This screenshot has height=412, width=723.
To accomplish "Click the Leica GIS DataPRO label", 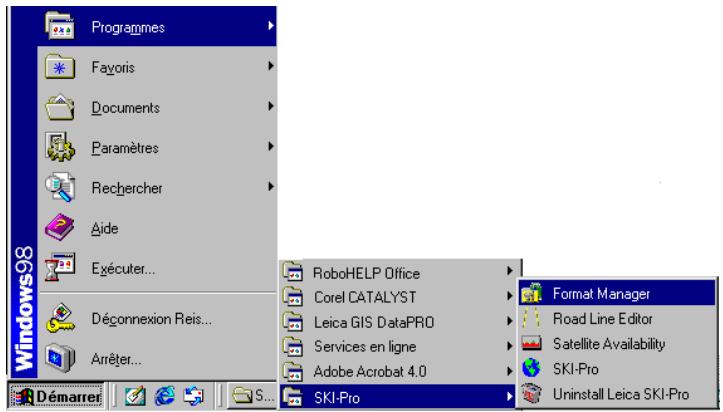I will [374, 322].
